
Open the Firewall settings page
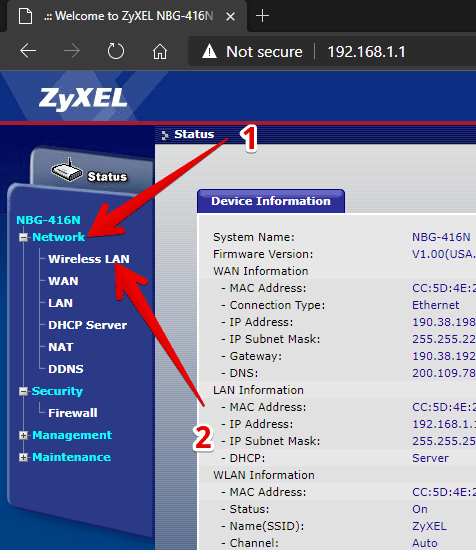pyautogui.click(x=73, y=413)
